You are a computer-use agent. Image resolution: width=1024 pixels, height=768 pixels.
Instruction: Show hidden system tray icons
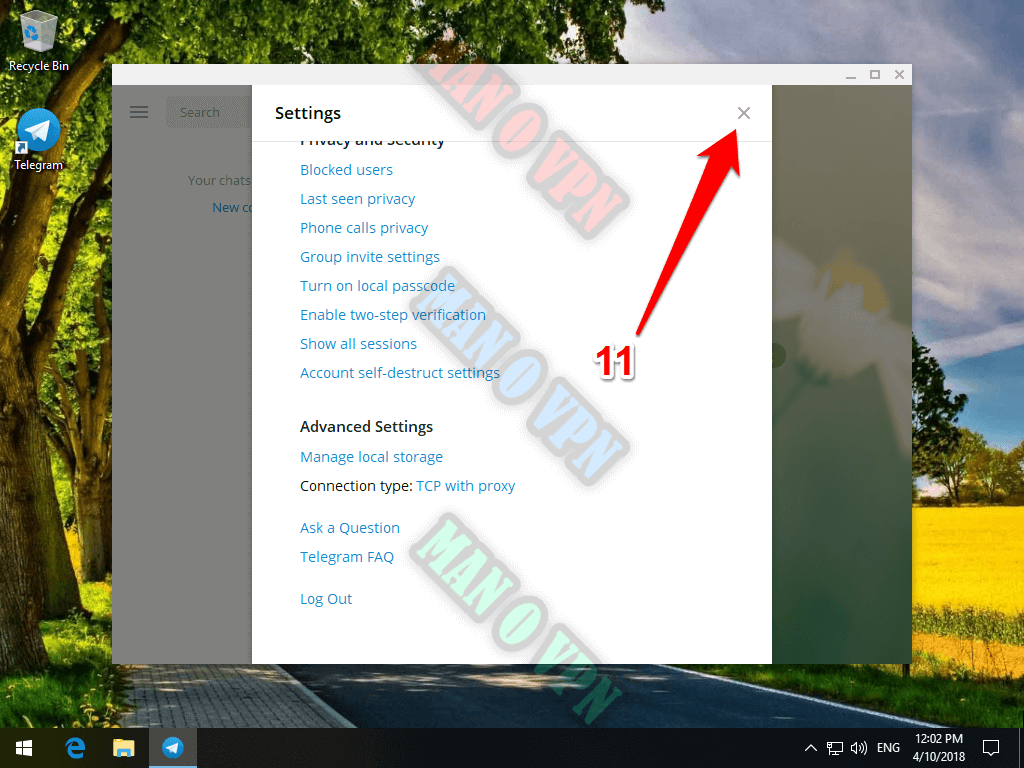[810, 748]
